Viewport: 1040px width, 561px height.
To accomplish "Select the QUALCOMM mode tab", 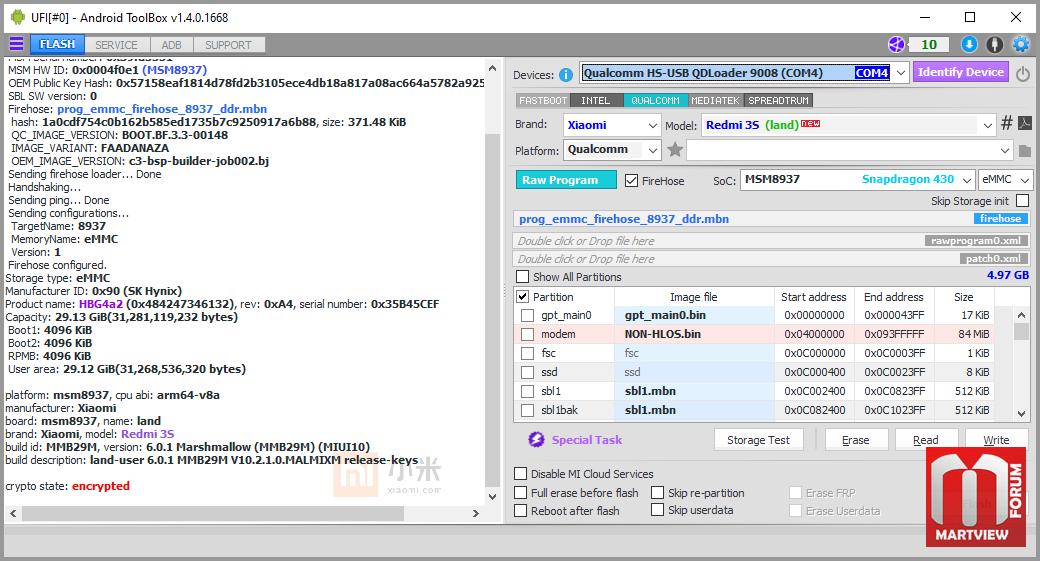I will (x=655, y=101).
